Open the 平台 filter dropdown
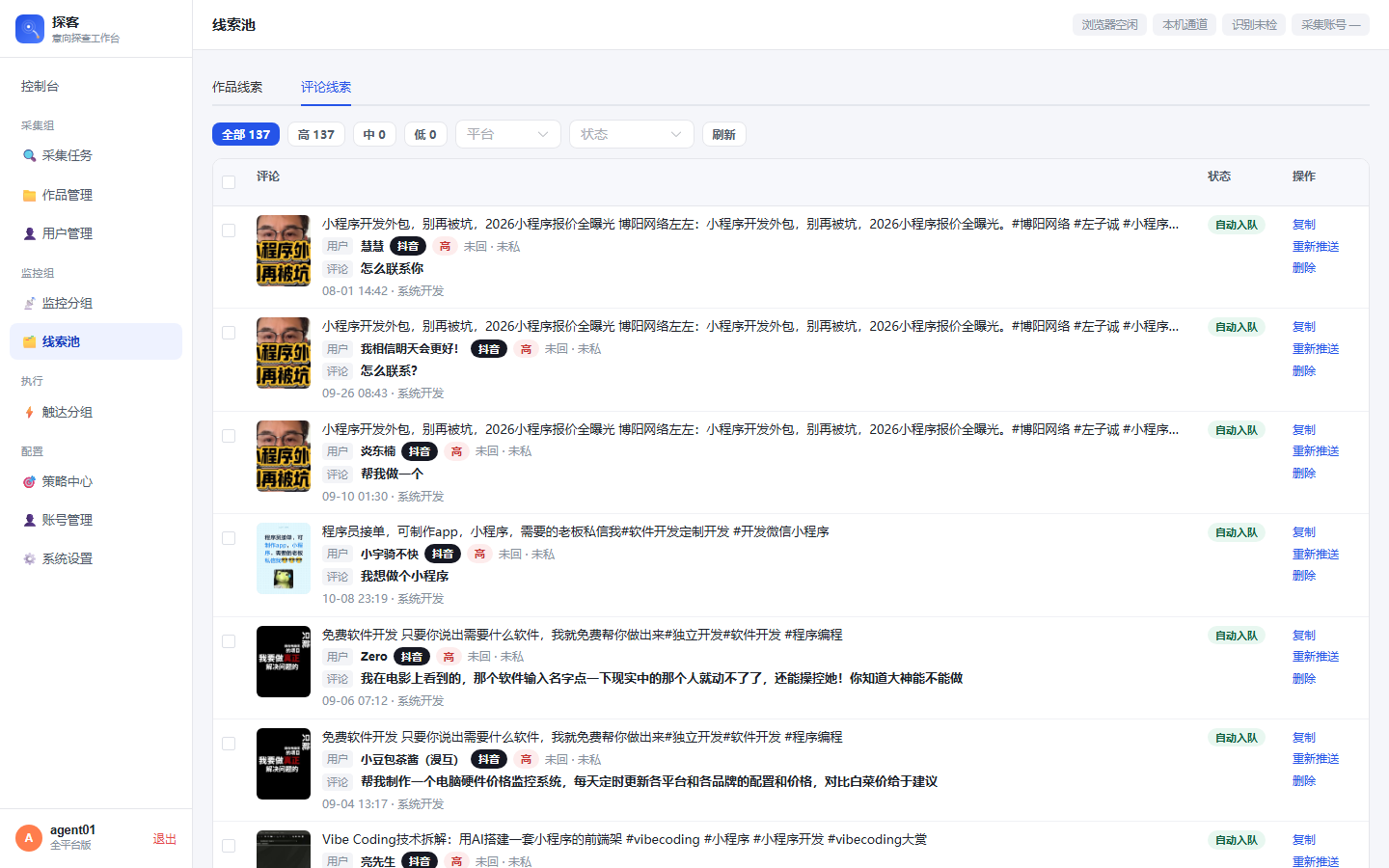This screenshot has width=1389, height=868. (508, 134)
